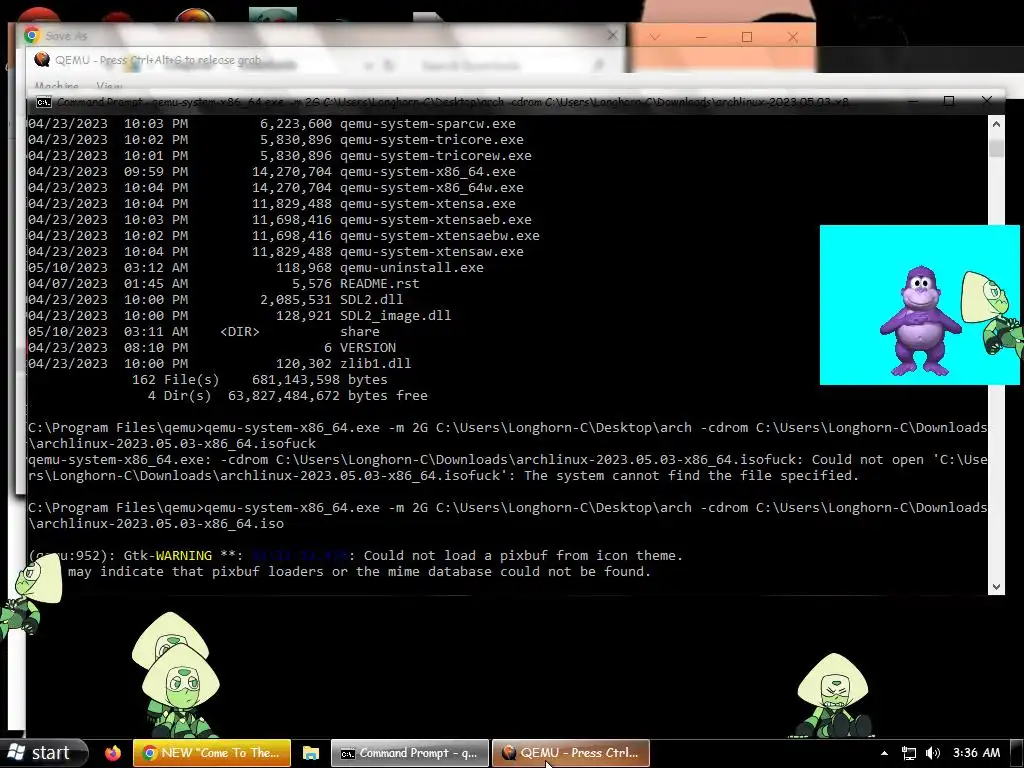Click the '63,827,484,672 bytes free' text

coord(328,396)
